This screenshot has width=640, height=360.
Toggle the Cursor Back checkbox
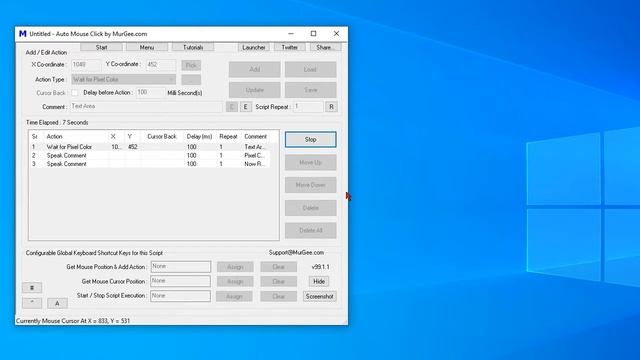point(75,93)
